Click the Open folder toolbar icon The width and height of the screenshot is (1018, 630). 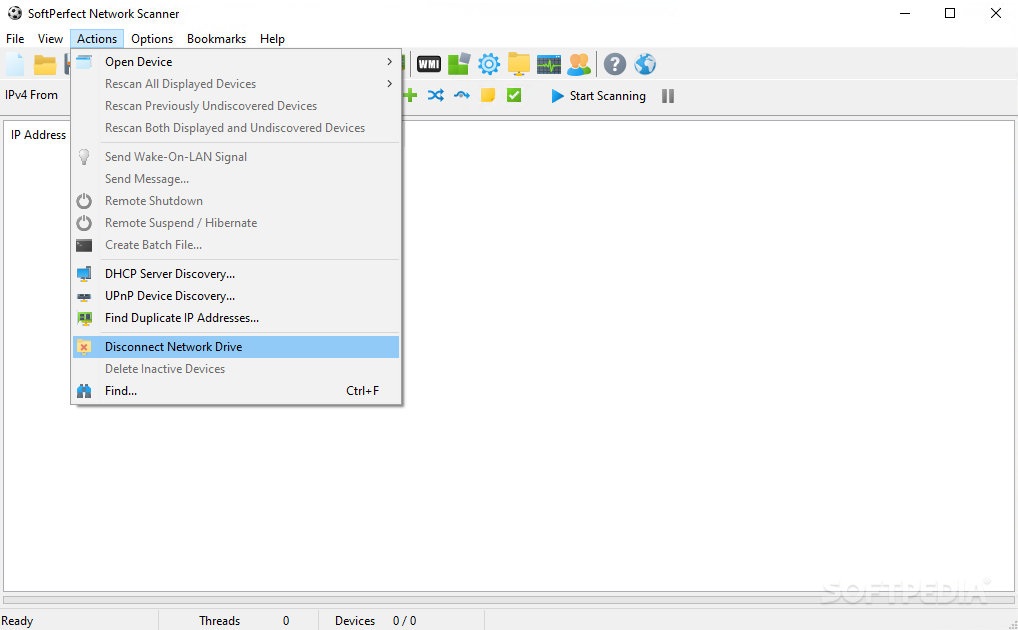[x=45, y=64]
